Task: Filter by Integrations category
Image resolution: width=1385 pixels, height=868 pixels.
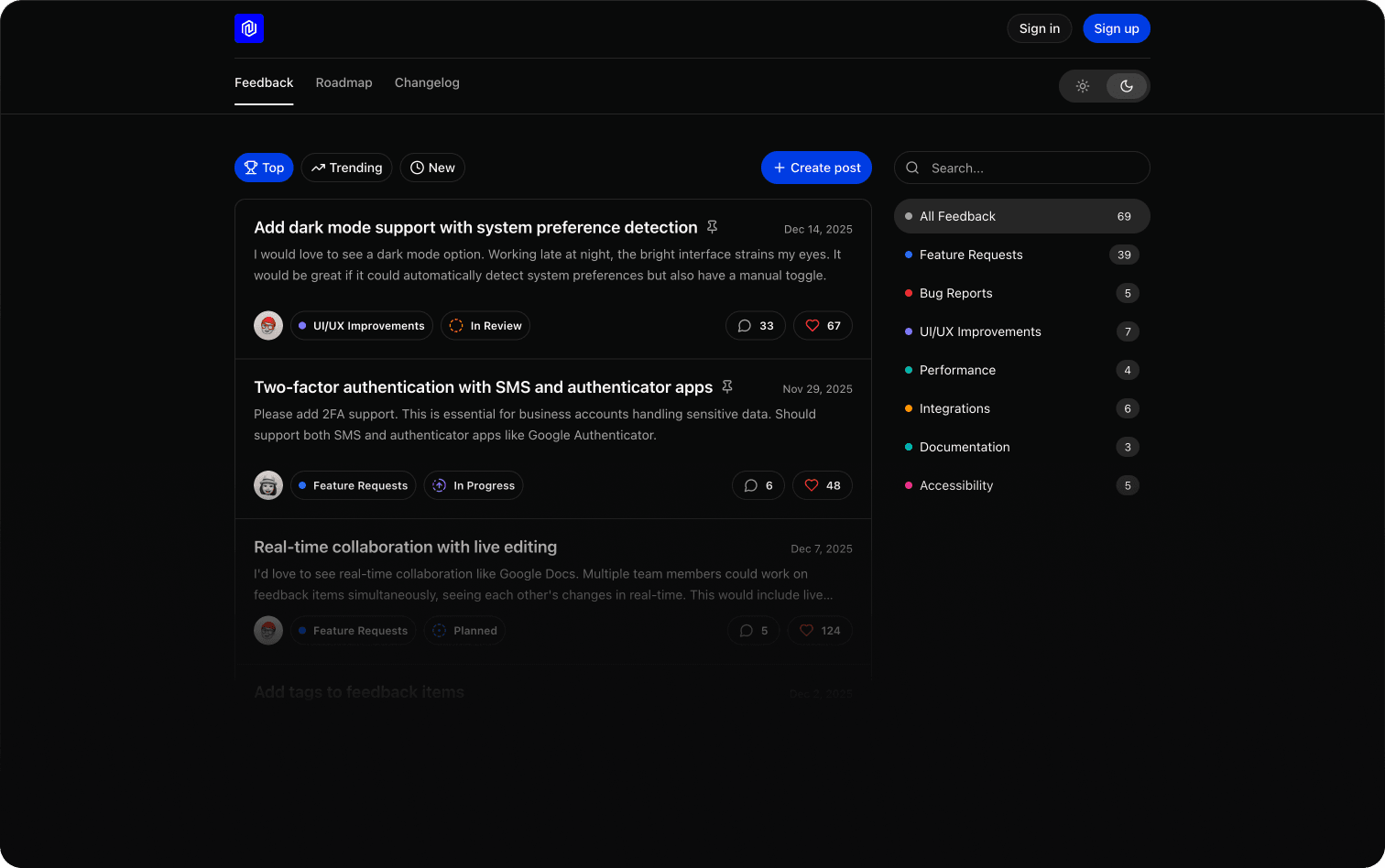Action: pos(1022,408)
